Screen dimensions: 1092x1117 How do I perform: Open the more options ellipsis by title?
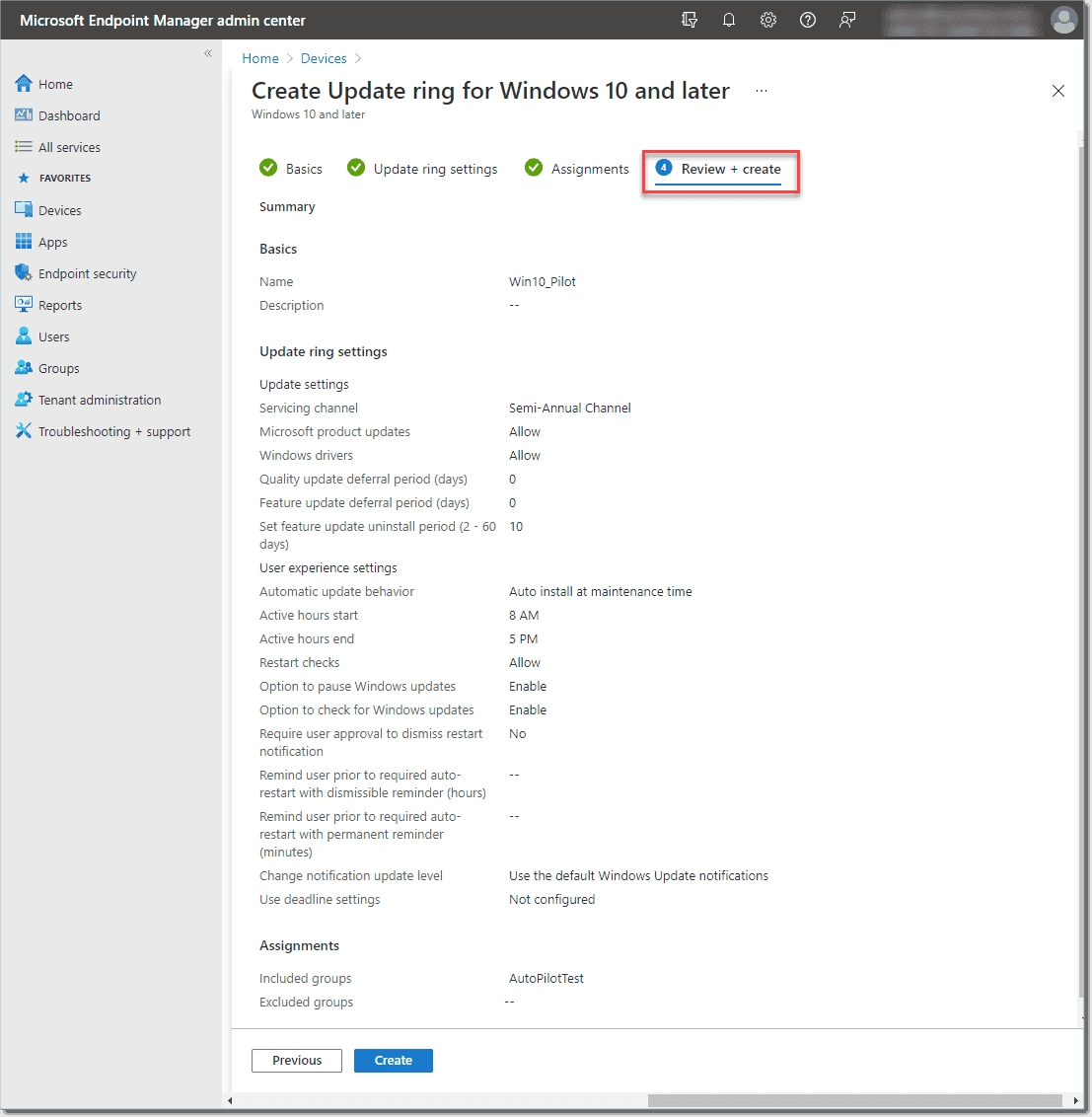(762, 91)
